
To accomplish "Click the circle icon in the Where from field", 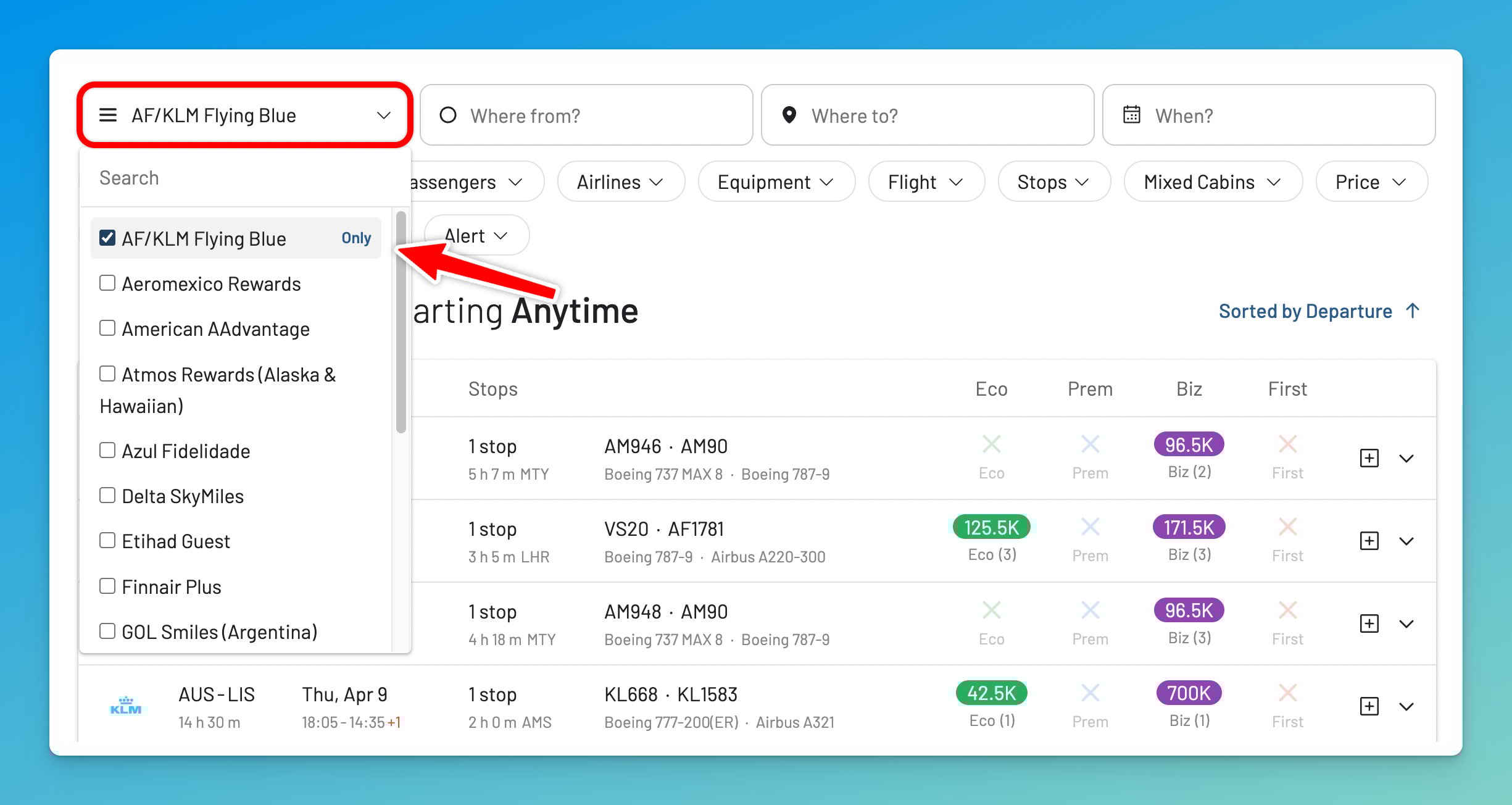I will pyautogui.click(x=448, y=115).
